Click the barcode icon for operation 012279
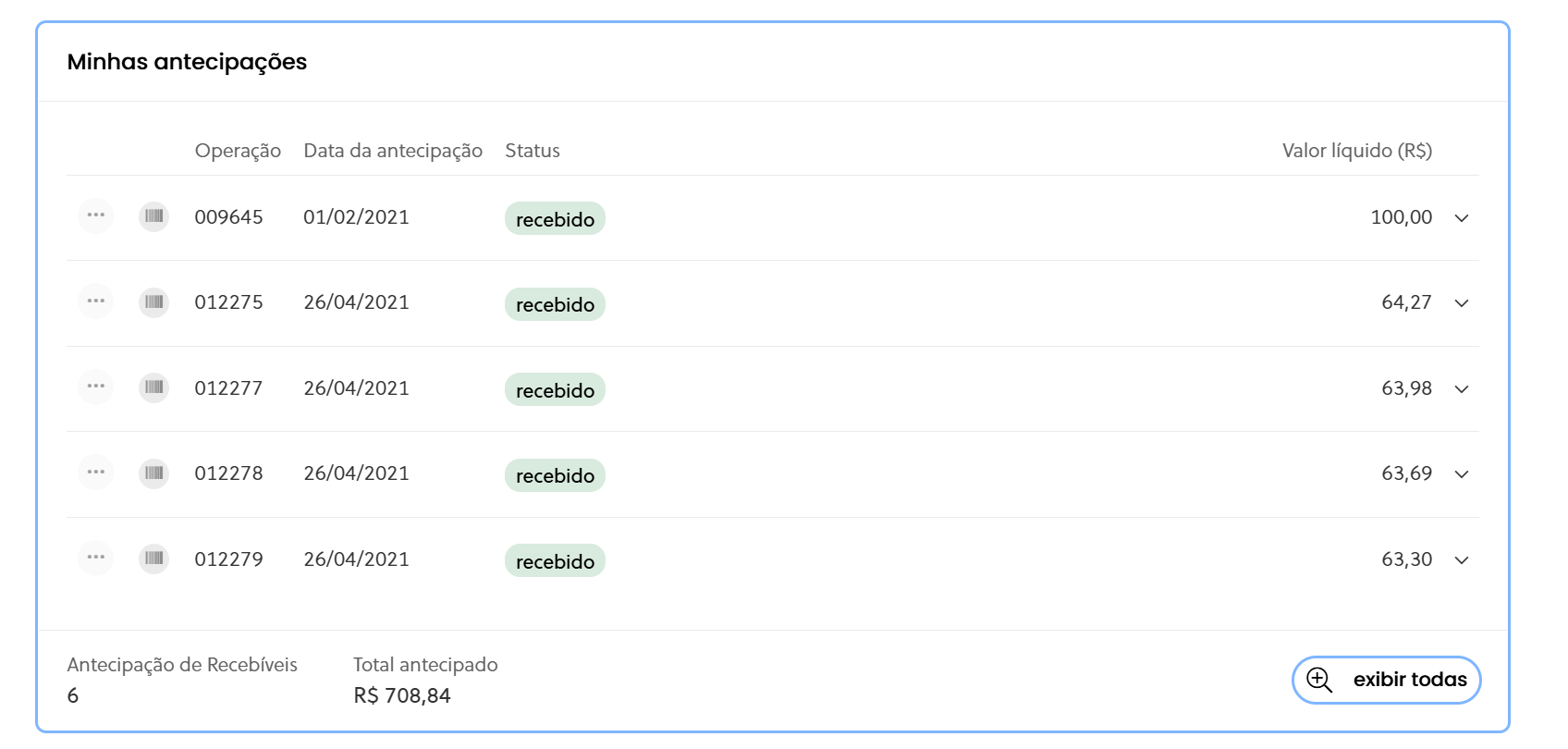The width and height of the screenshot is (1568, 749). [154, 559]
